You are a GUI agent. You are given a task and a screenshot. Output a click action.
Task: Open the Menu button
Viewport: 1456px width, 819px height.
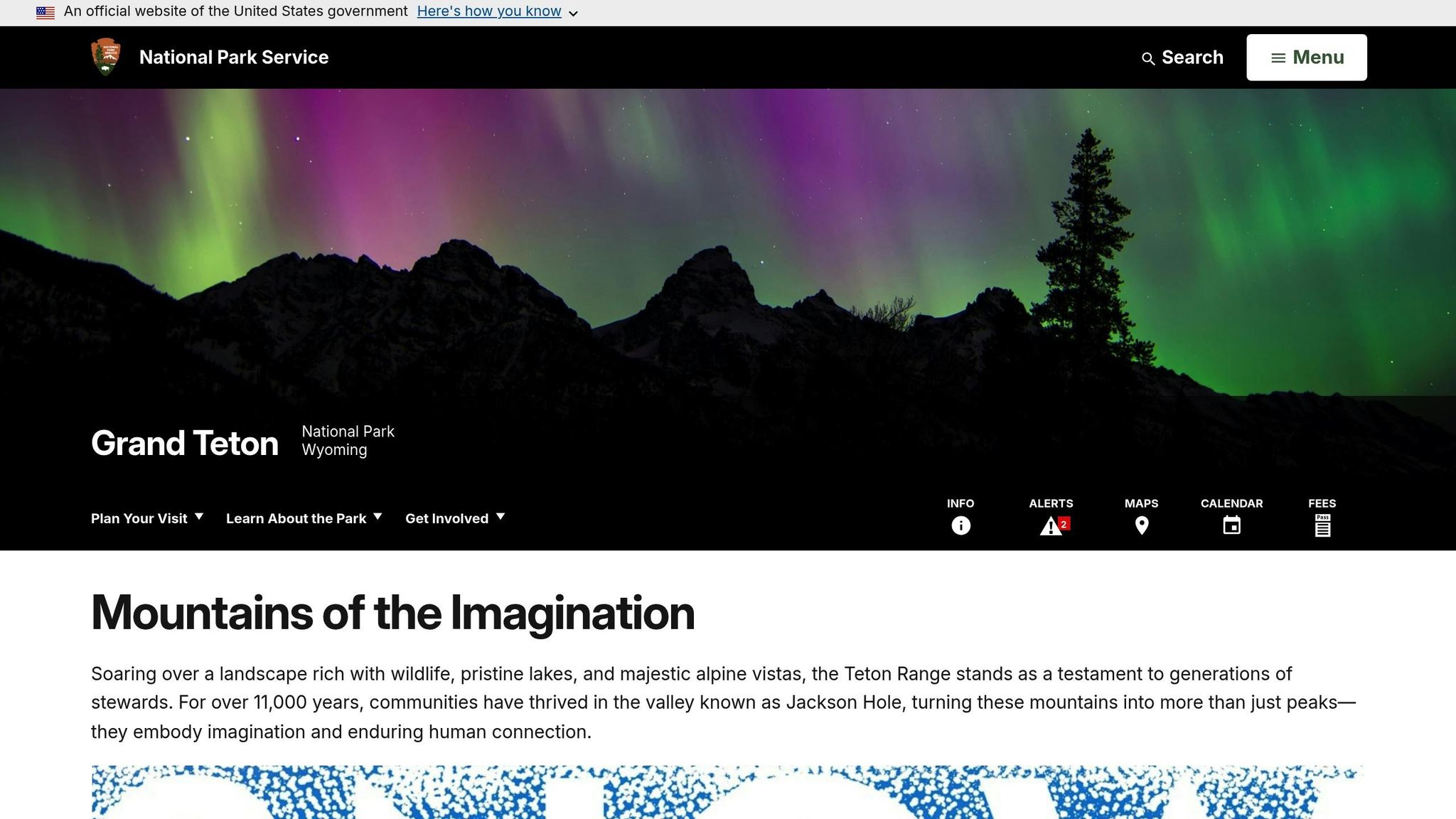pos(1307,58)
